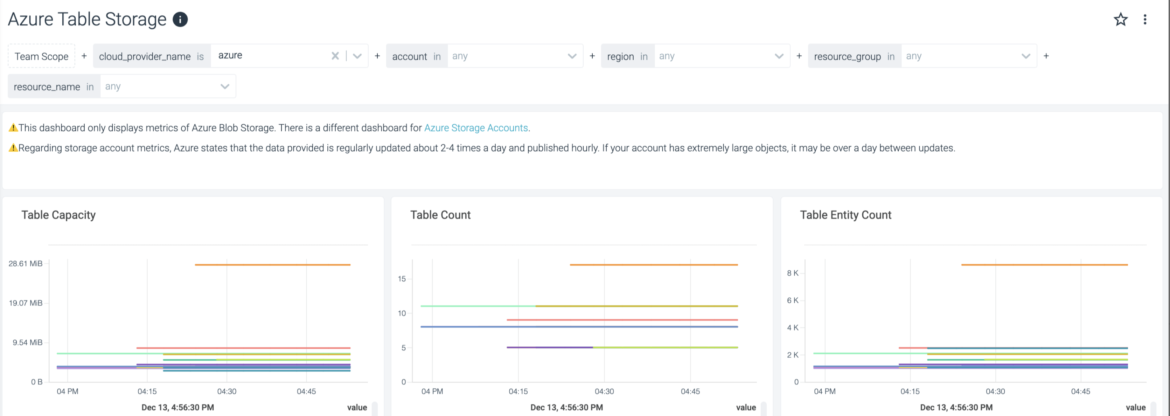Click the orange line in Table Count chart
The width and height of the screenshot is (1170, 416).
654,265
